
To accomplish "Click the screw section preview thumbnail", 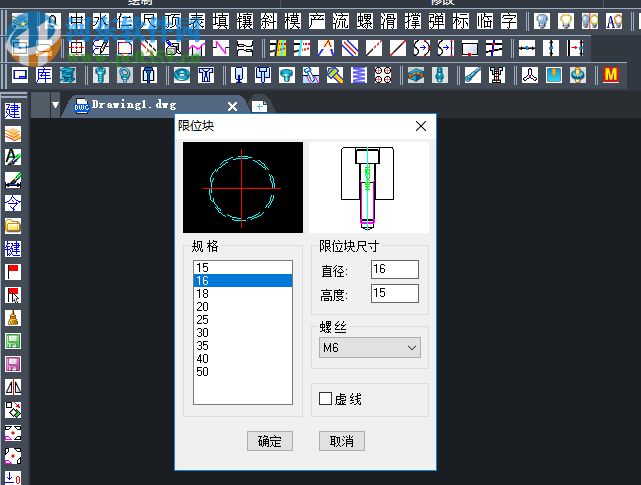I will pos(369,188).
